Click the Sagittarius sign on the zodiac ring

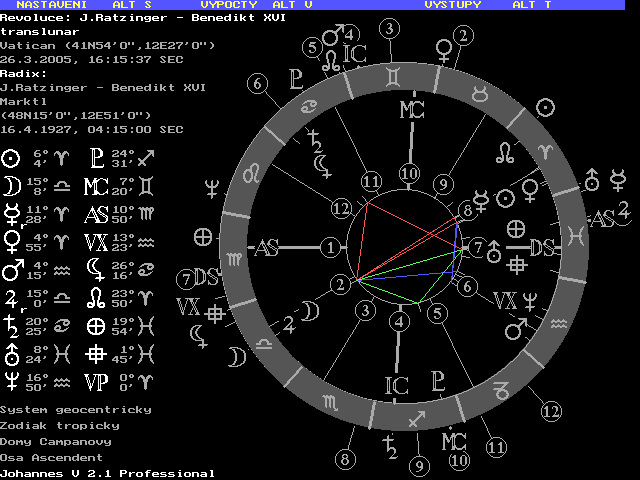417,417
